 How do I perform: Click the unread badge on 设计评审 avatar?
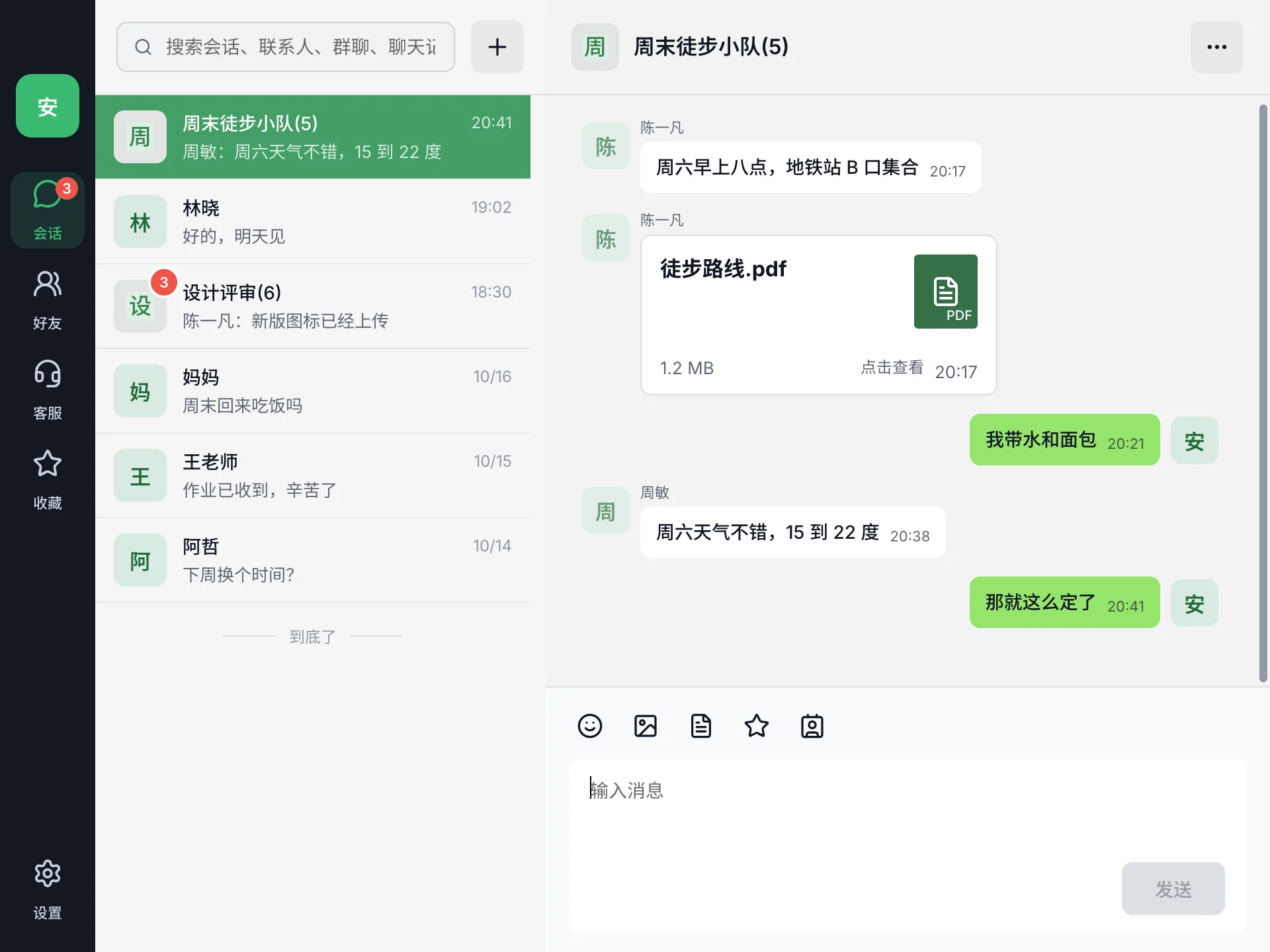(x=164, y=282)
